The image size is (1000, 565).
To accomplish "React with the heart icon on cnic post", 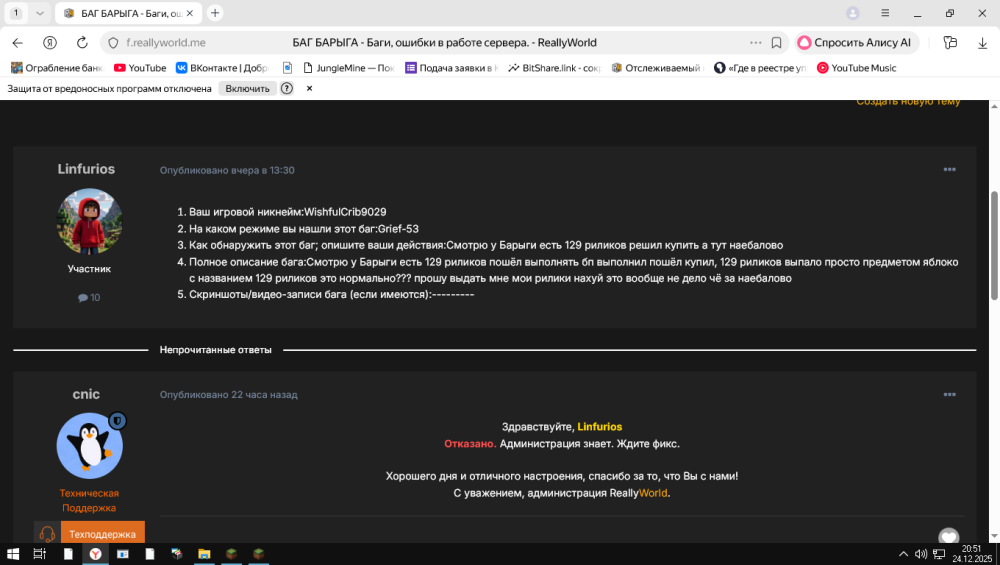I will coord(949,536).
